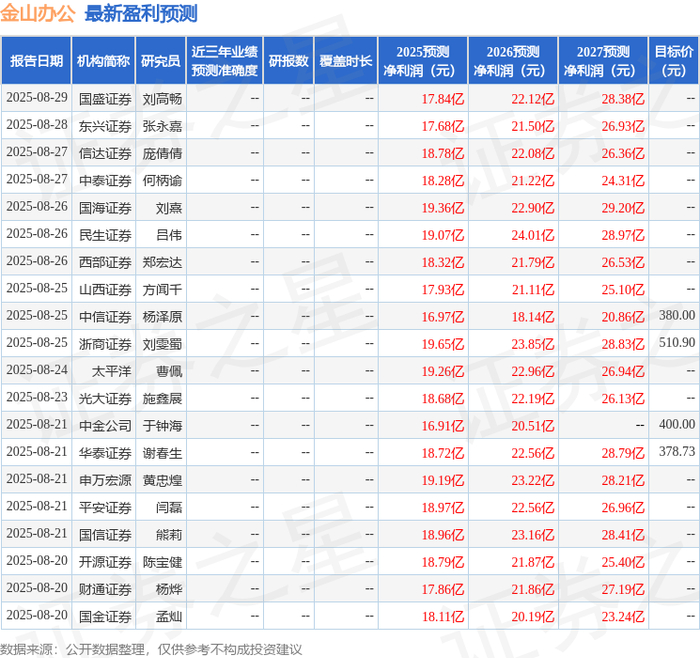Click the 报告日期 column header
Image resolution: width=700 pixels, height=658 pixels.
point(36,61)
